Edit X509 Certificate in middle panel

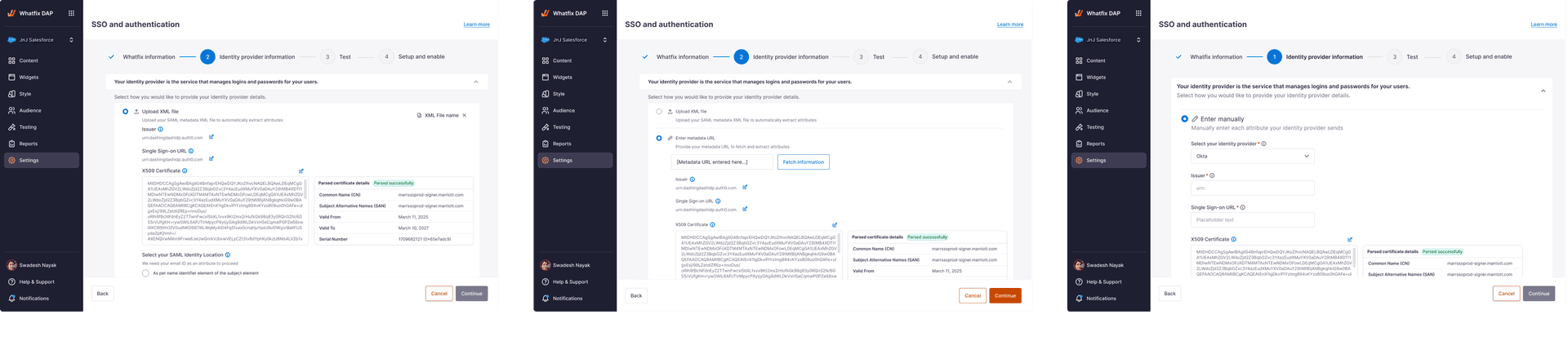coord(835,225)
